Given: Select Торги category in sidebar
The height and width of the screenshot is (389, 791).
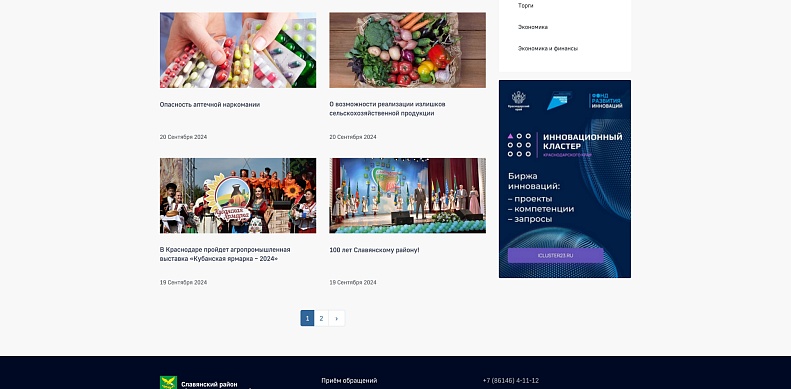Looking at the screenshot, I should (525, 6).
